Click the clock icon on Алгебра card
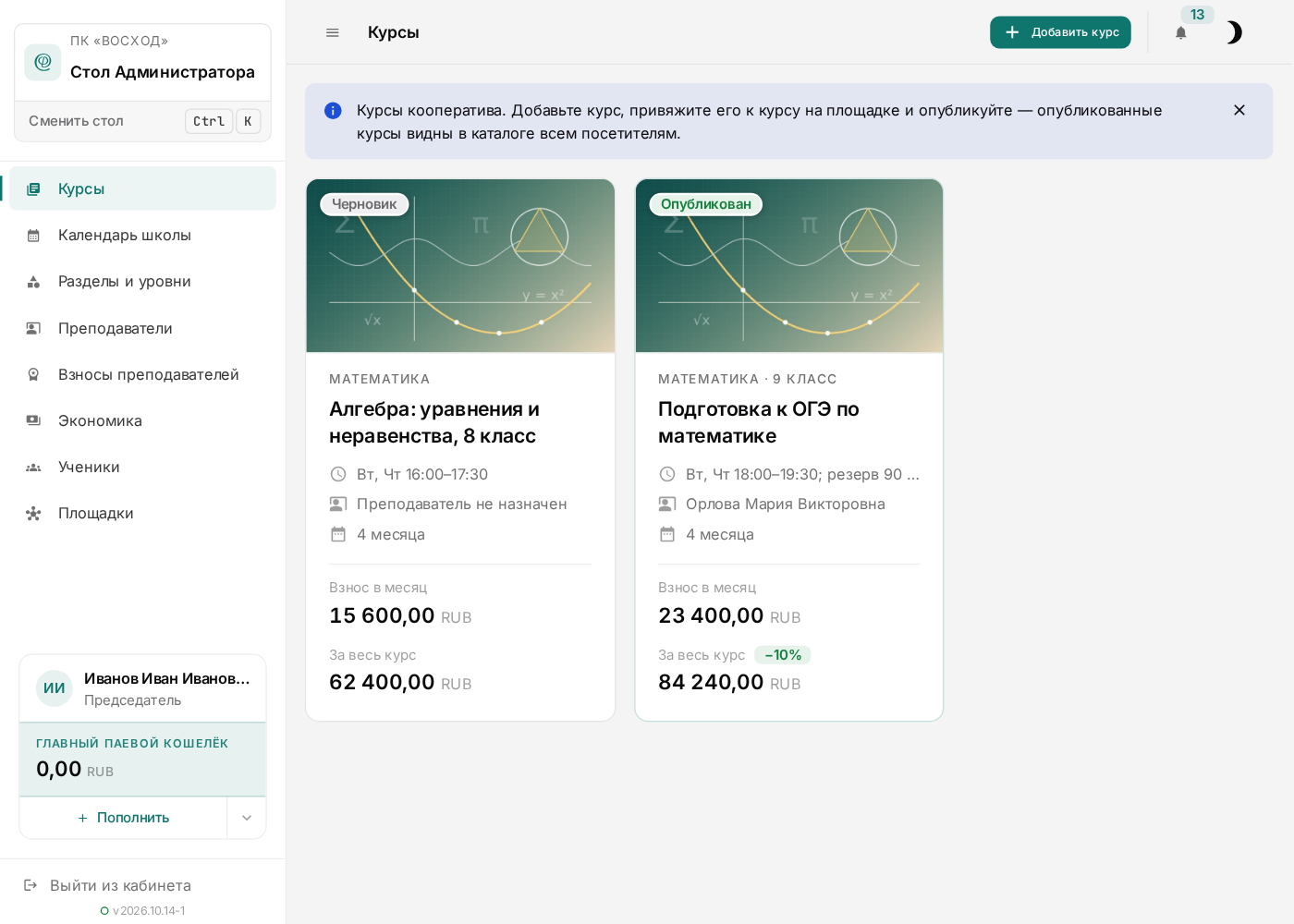 [338, 474]
